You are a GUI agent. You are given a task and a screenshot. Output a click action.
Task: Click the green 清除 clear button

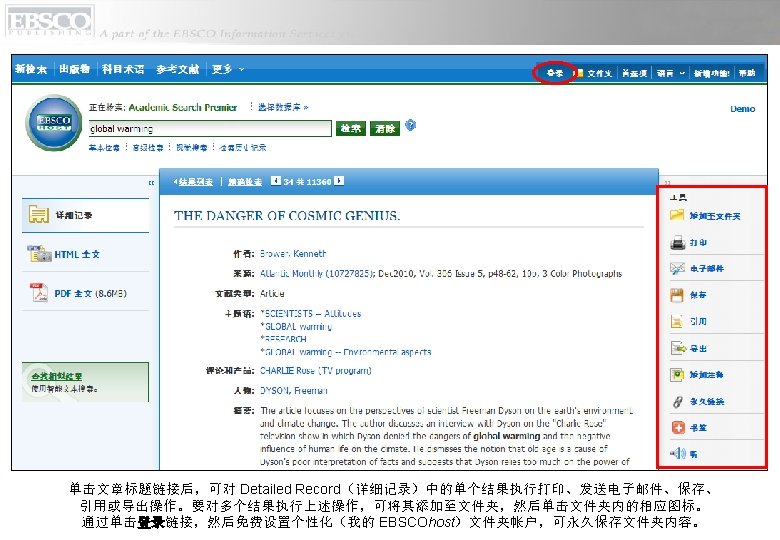pos(385,128)
